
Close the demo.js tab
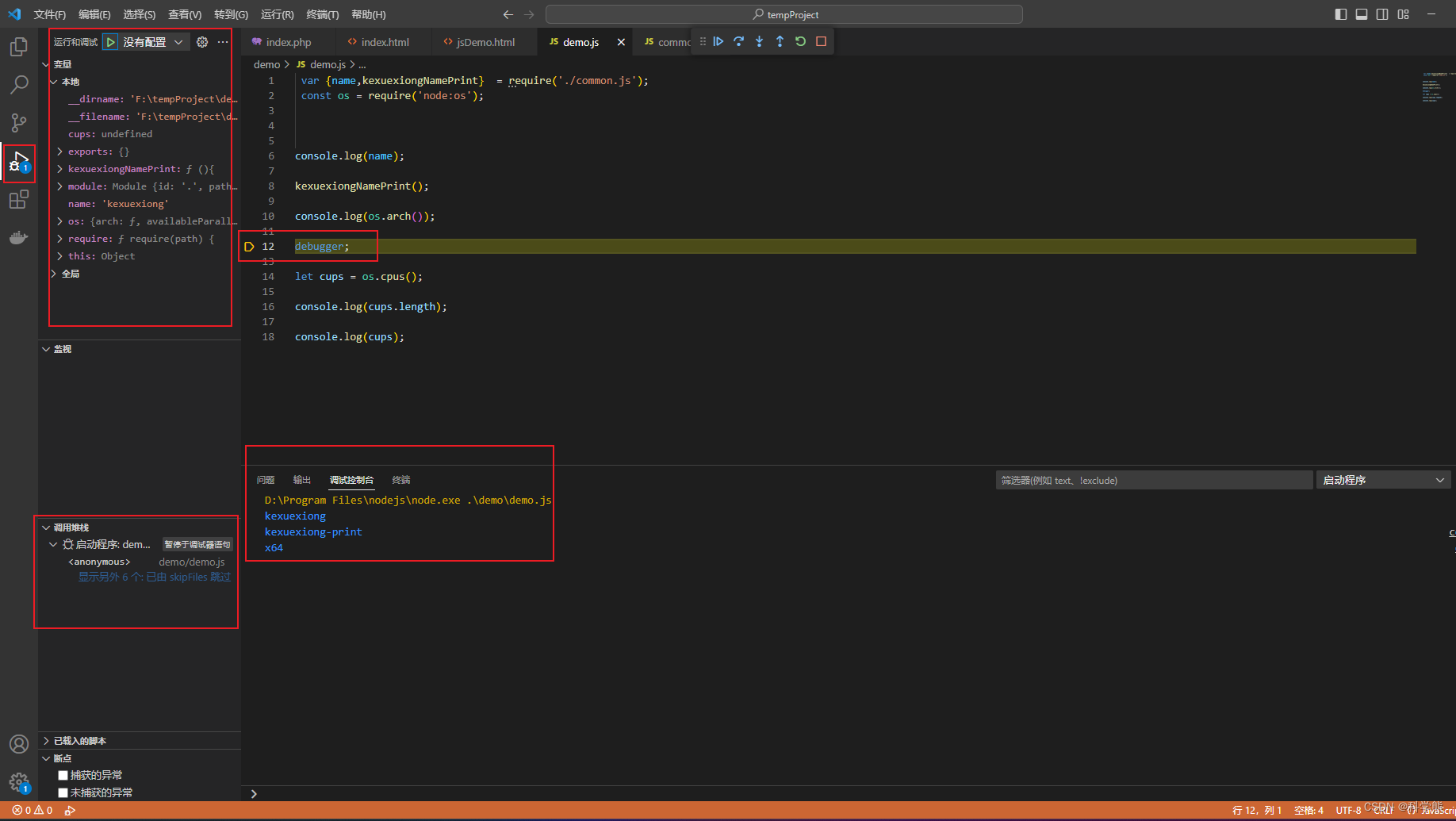point(621,42)
